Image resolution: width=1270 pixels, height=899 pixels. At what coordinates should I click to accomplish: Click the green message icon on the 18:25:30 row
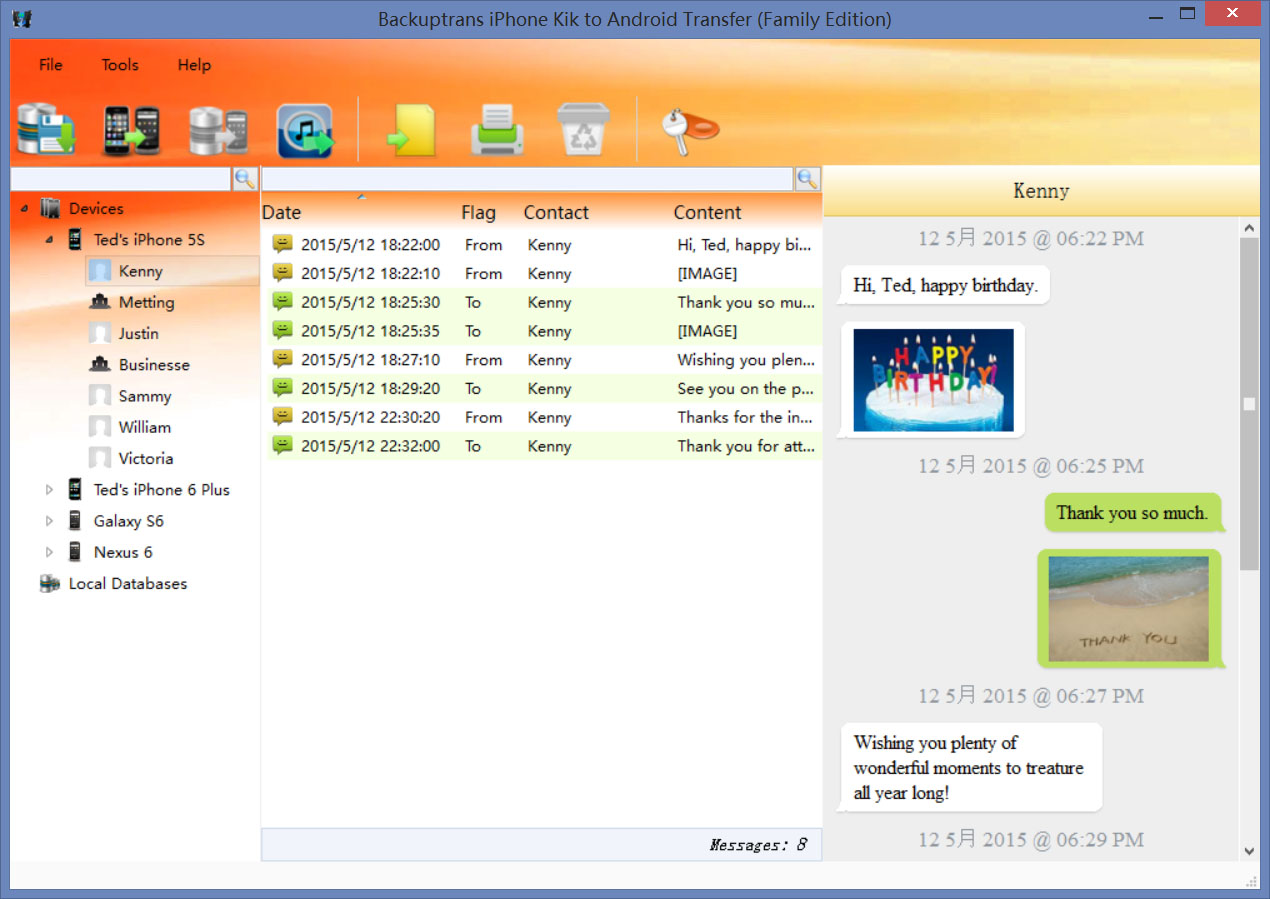pos(282,302)
